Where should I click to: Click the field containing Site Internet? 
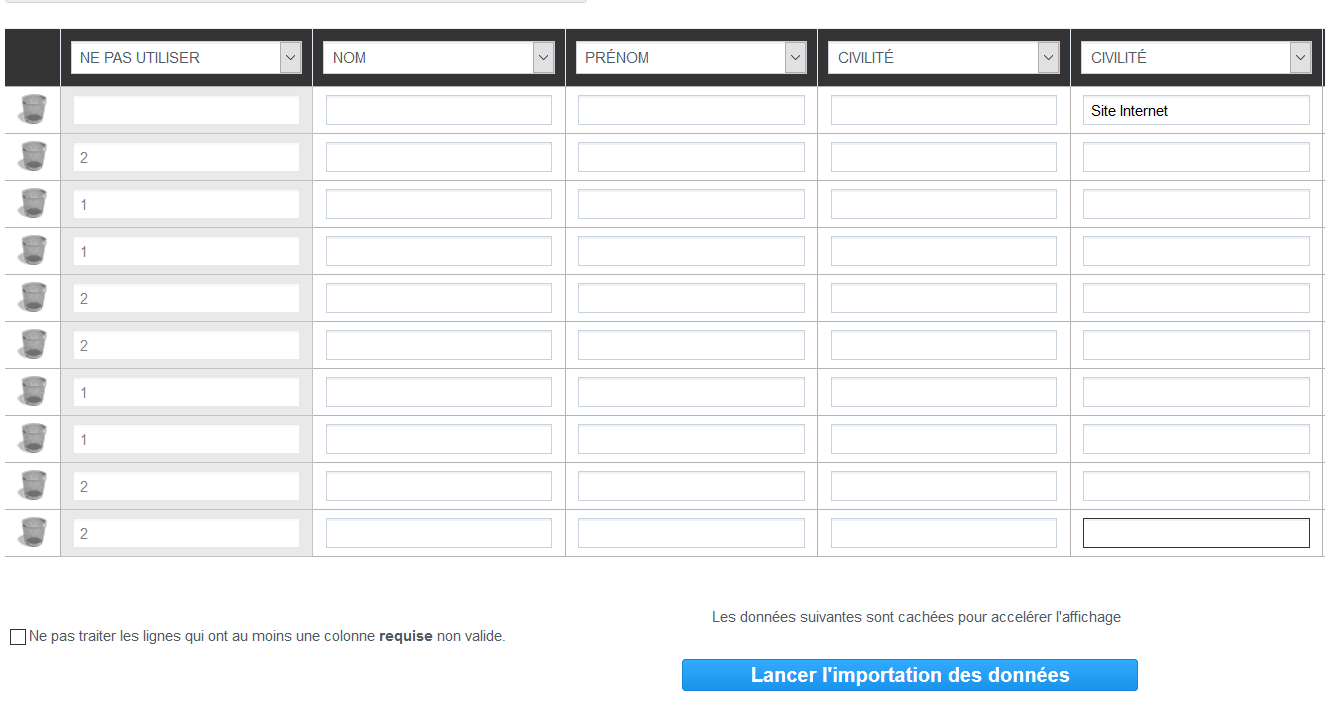pyautogui.click(x=1196, y=110)
